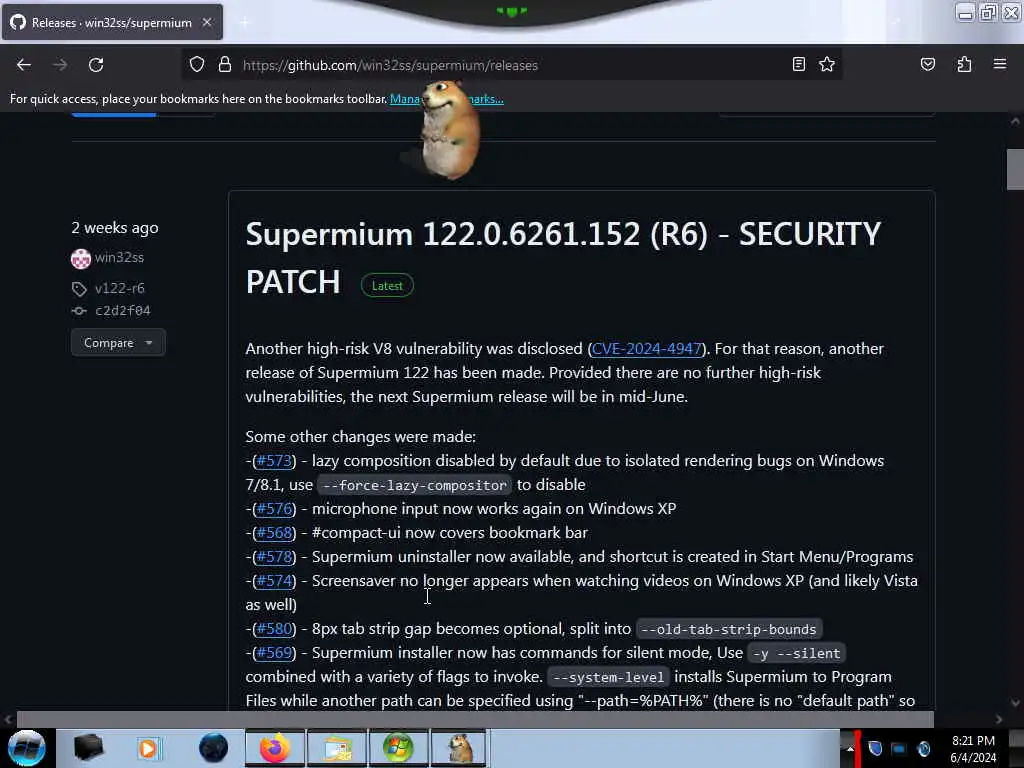Click the github.com address bar URL
1024x768 pixels.
[390, 65]
